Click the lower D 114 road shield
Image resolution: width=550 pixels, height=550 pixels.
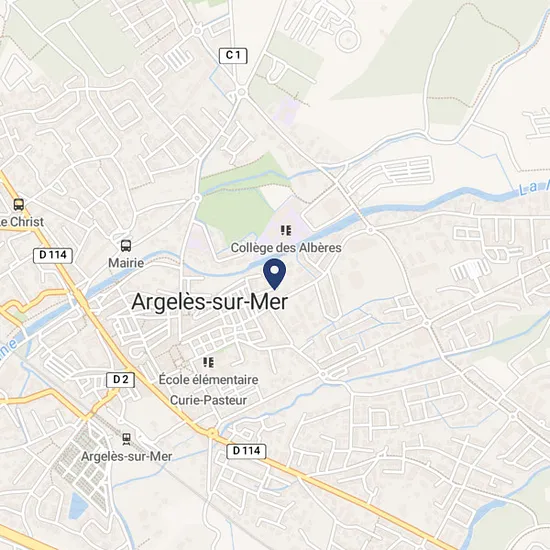point(246,451)
